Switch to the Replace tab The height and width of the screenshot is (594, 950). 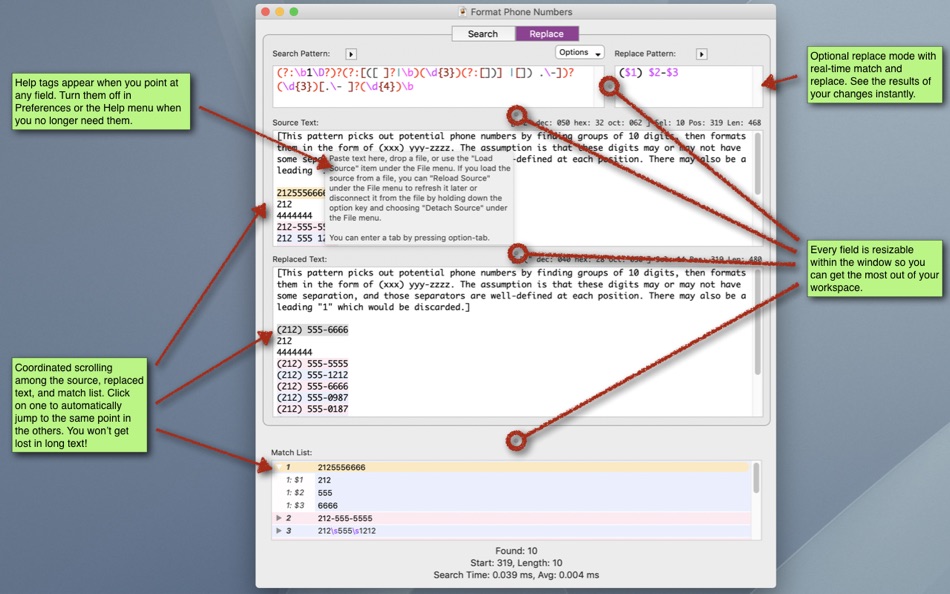[546, 34]
